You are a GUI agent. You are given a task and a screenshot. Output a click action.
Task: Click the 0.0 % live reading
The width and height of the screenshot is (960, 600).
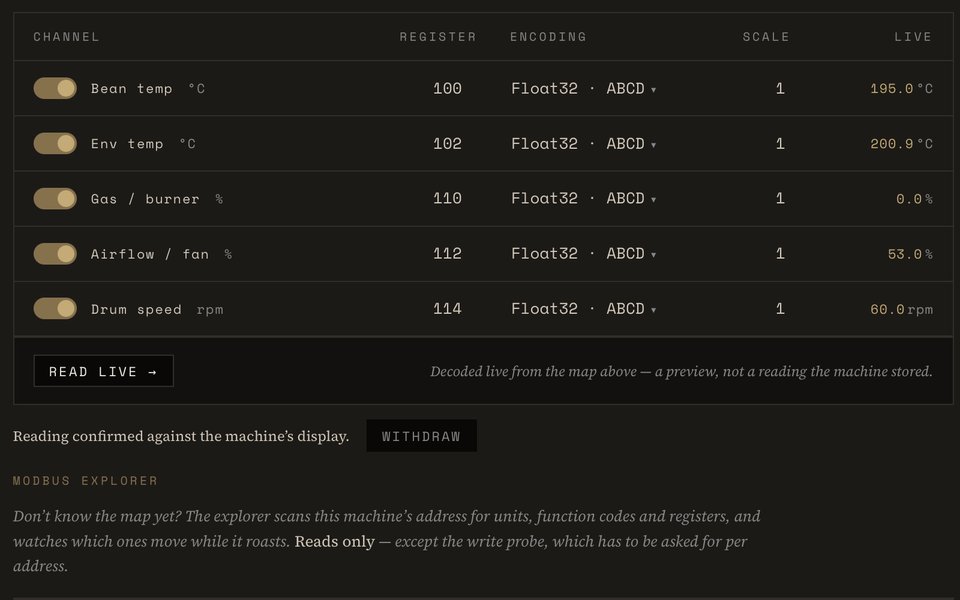coord(914,199)
